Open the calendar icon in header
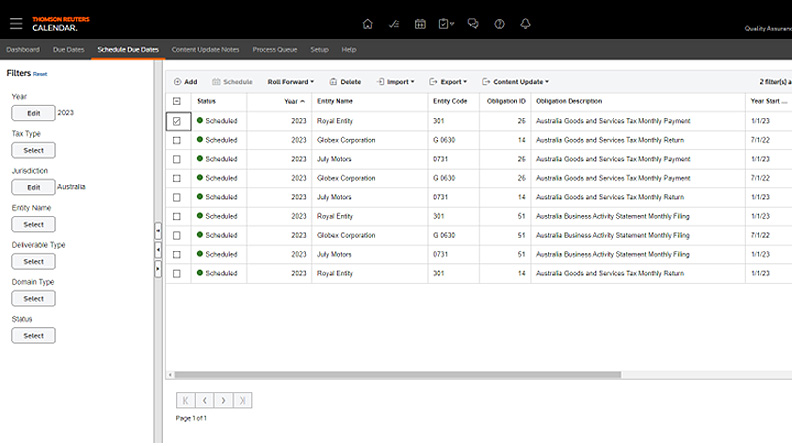792x446 pixels. (x=420, y=23)
